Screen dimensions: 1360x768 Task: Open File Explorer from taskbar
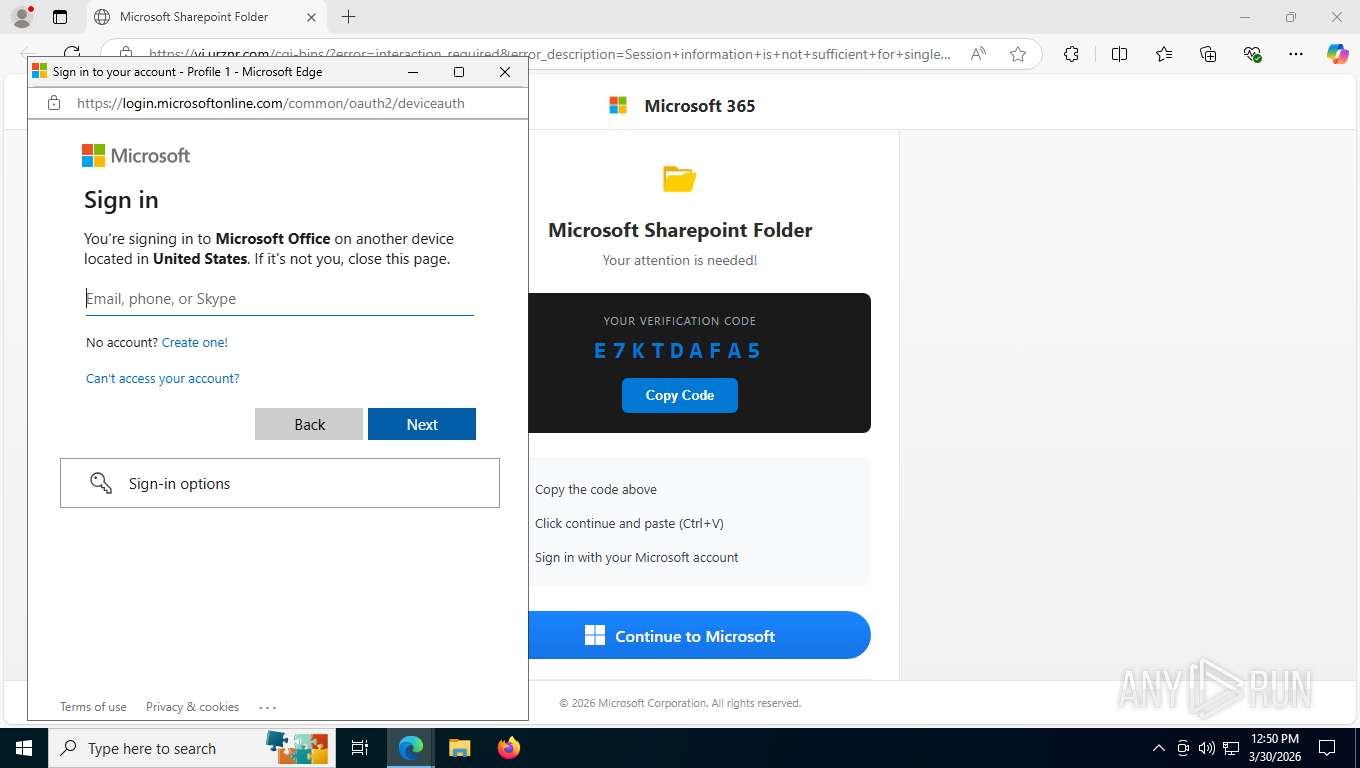click(x=459, y=748)
